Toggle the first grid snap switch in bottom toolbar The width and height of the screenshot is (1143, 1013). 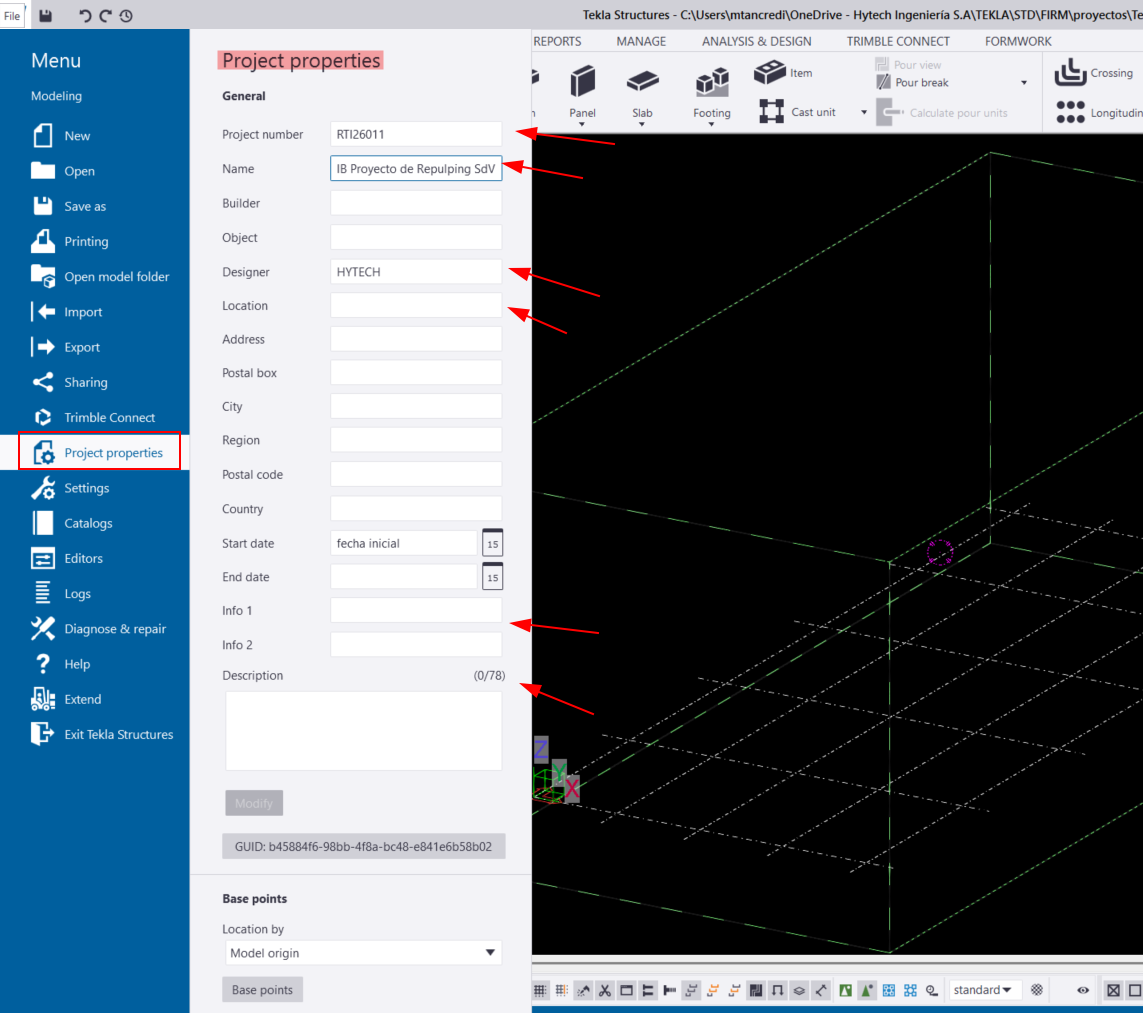[x=540, y=990]
